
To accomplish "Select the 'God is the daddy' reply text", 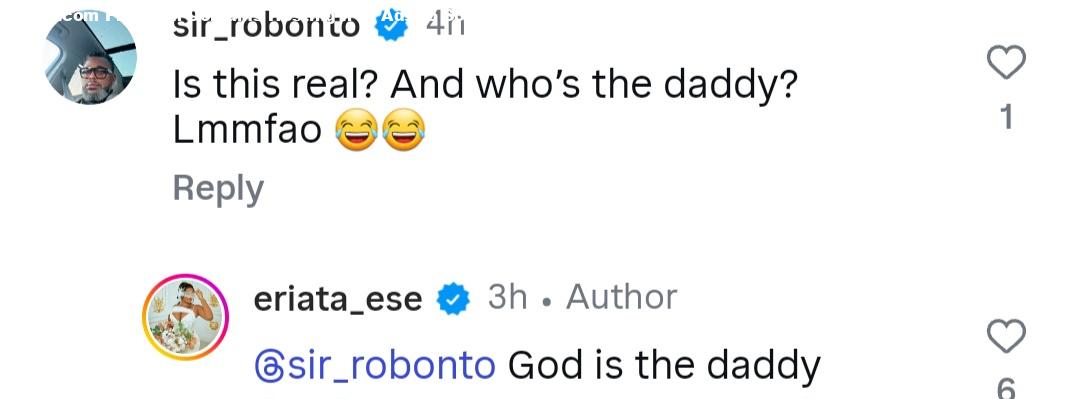I will [664, 366].
